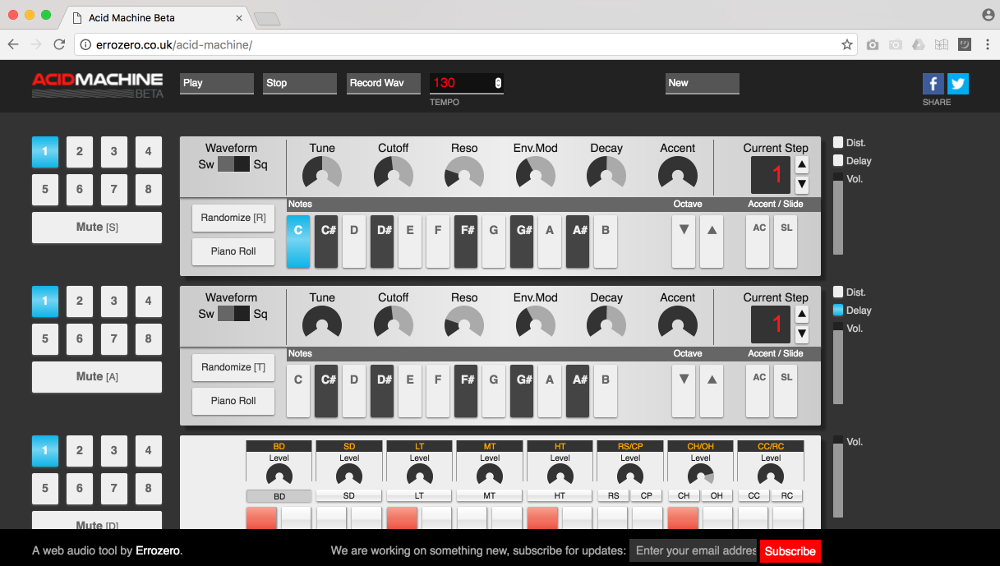The image size is (1000, 566).
Task: Click the first synth Reso knob
Action: point(464,174)
